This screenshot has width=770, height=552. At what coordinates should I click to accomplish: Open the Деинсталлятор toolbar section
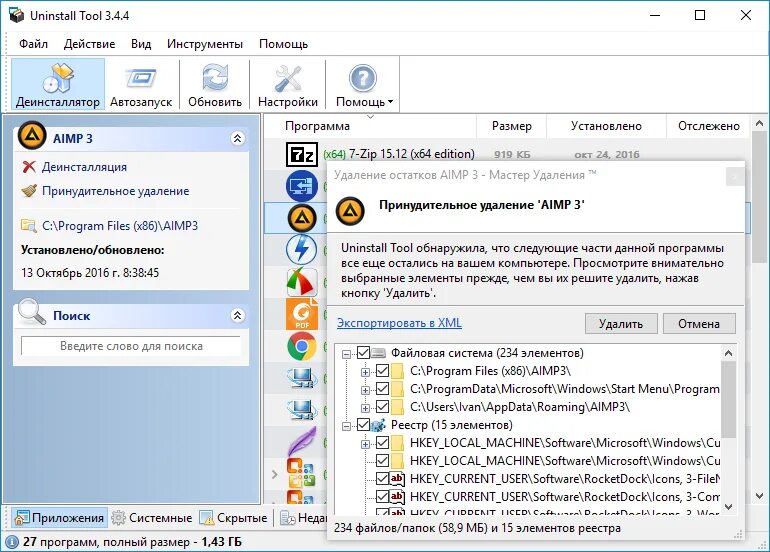(58, 84)
